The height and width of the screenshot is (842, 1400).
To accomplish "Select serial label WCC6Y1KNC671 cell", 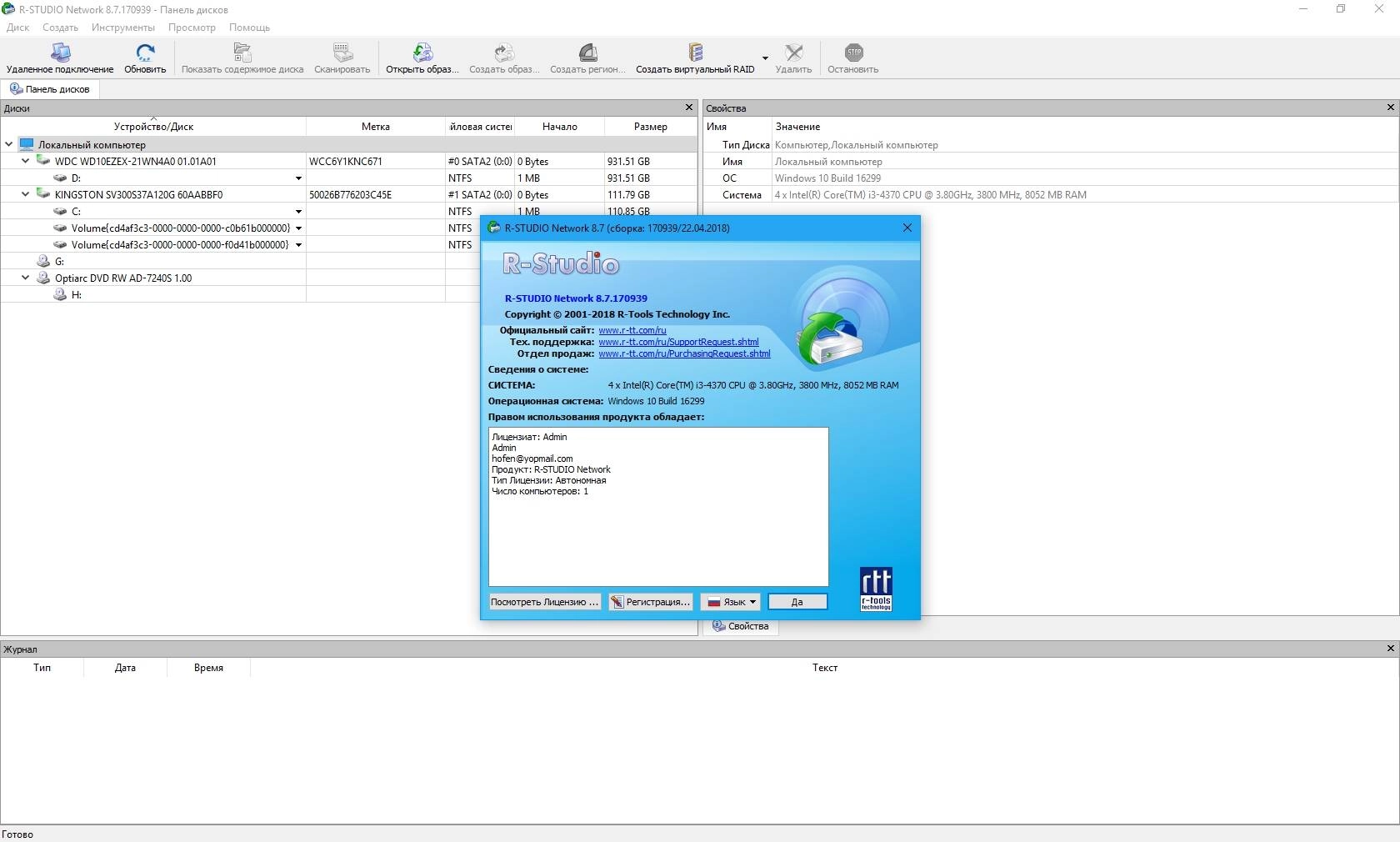I will [x=376, y=162].
